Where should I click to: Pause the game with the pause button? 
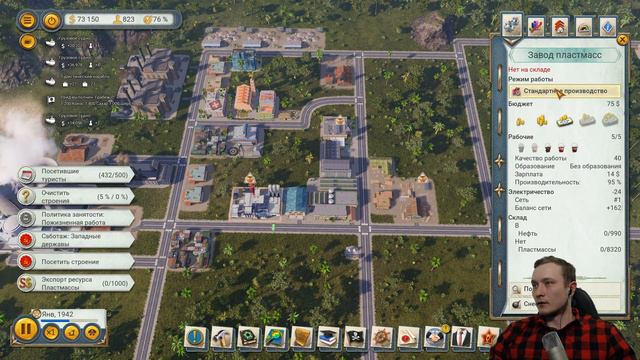point(26,329)
